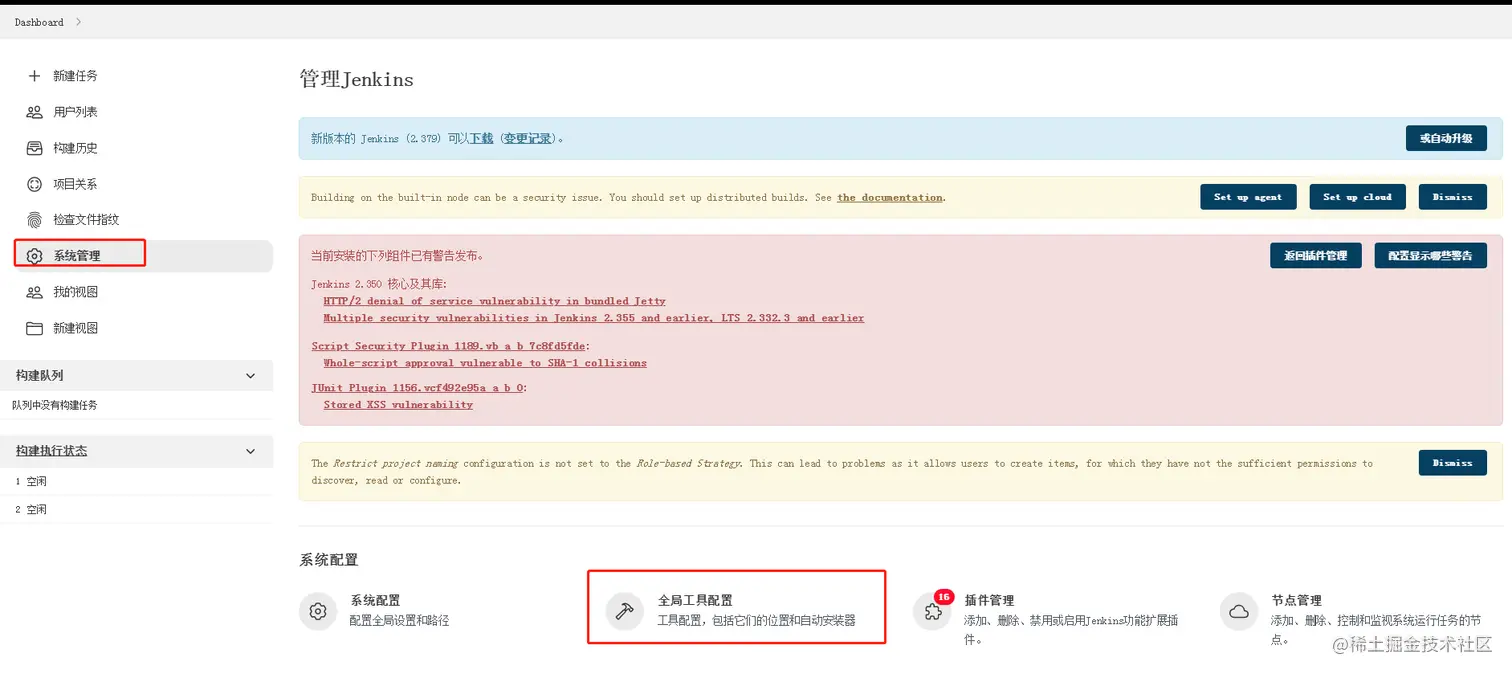The height and width of the screenshot is (674, 1512).
Task: Open JUnit Plugin link
Action: [417, 388]
